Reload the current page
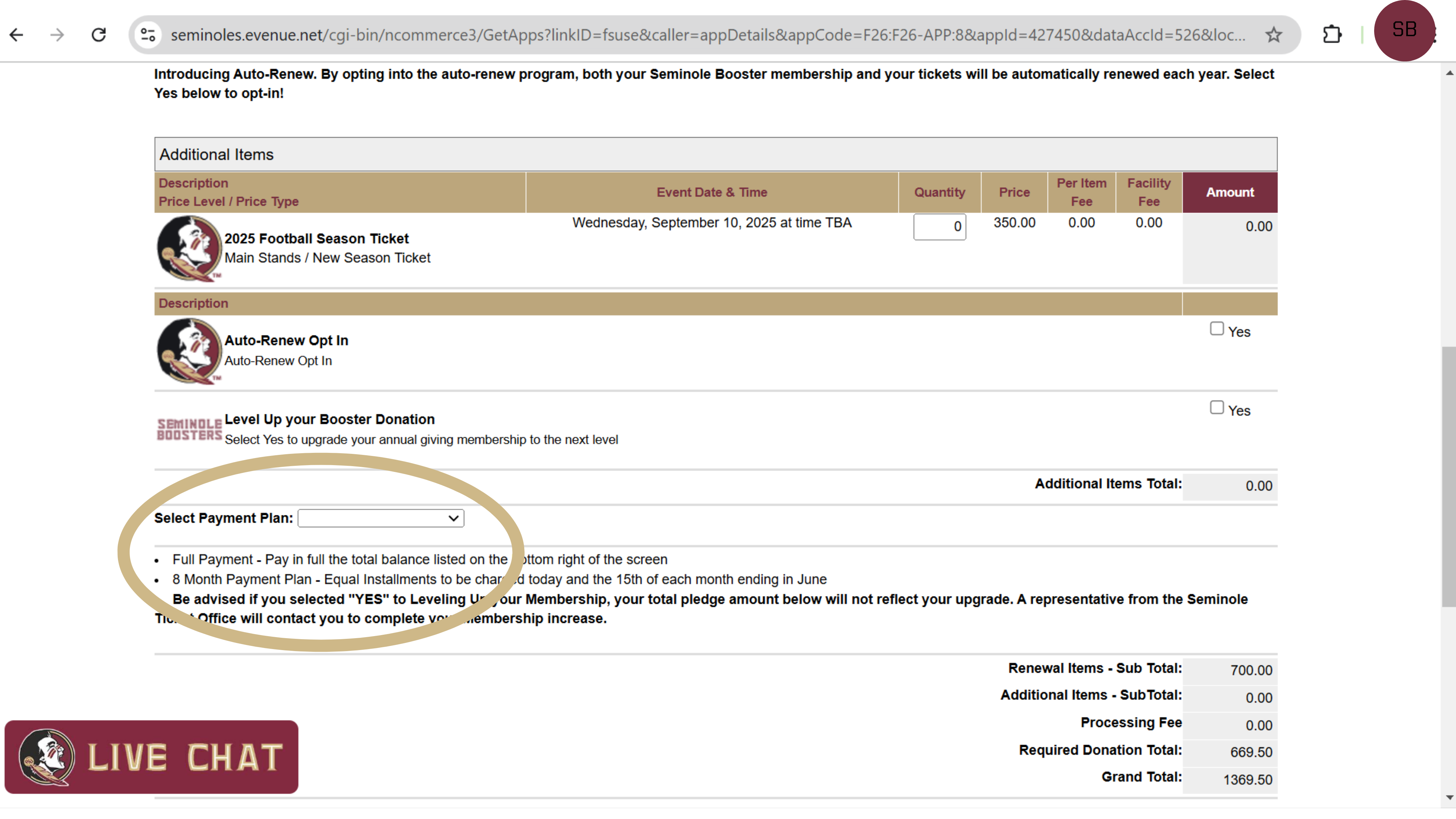This screenshot has width=1456, height=819. pyautogui.click(x=99, y=35)
